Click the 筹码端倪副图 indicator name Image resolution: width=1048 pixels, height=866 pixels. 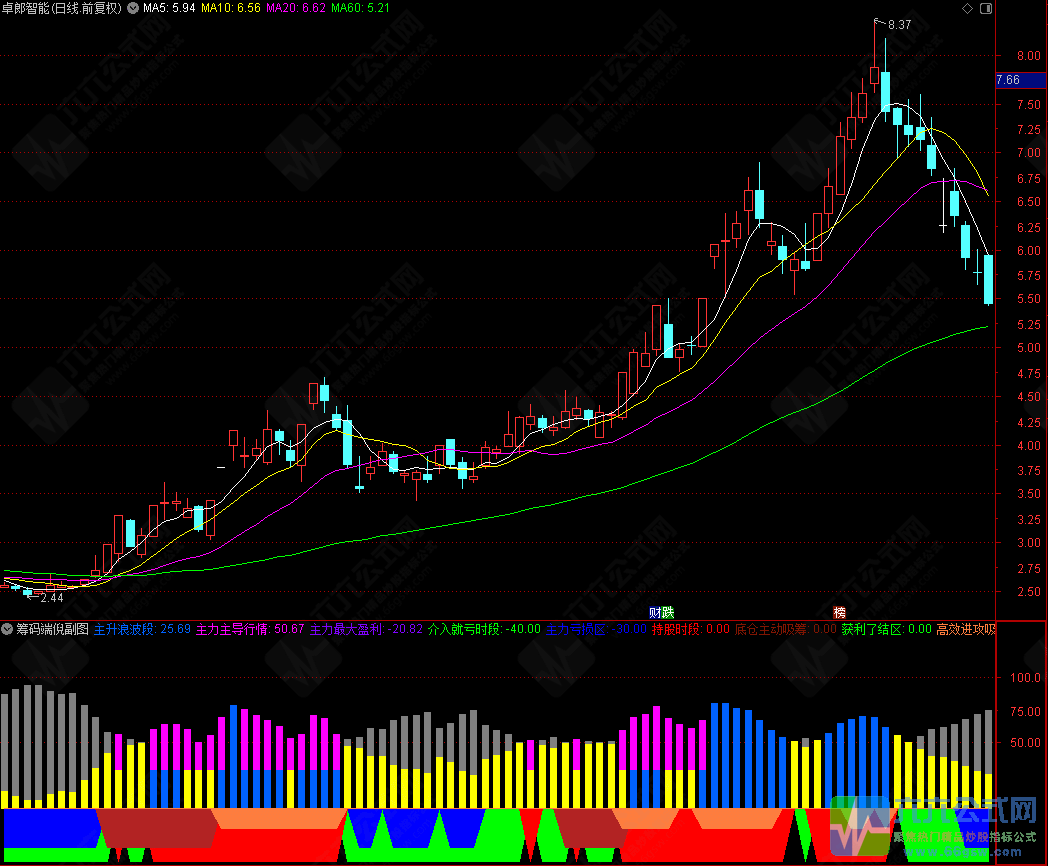(x=52, y=629)
